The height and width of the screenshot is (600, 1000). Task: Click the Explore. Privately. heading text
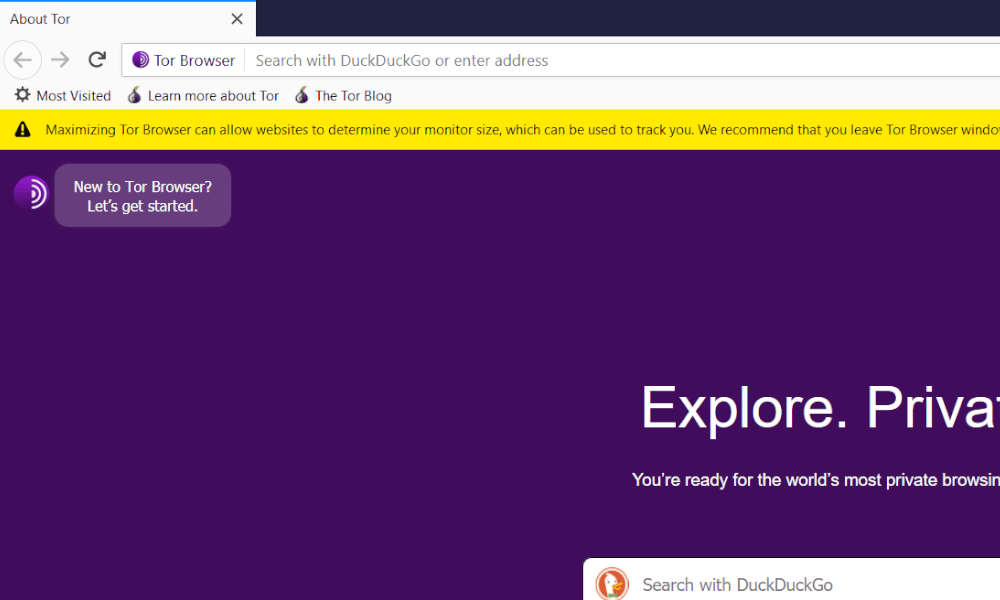(x=820, y=408)
